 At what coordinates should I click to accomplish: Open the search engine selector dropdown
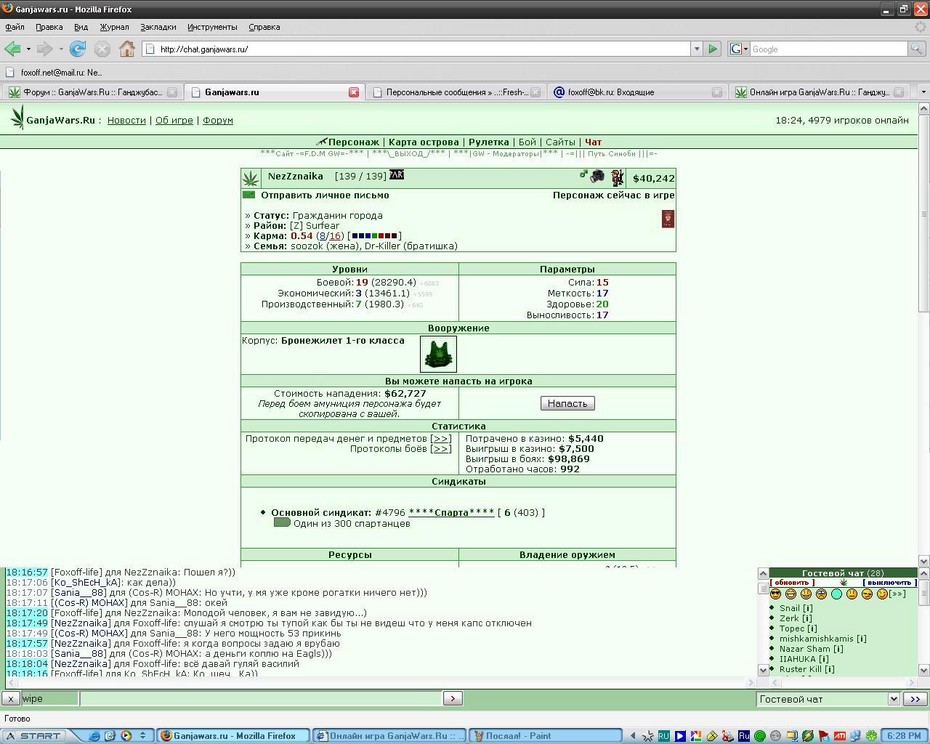click(739, 49)
